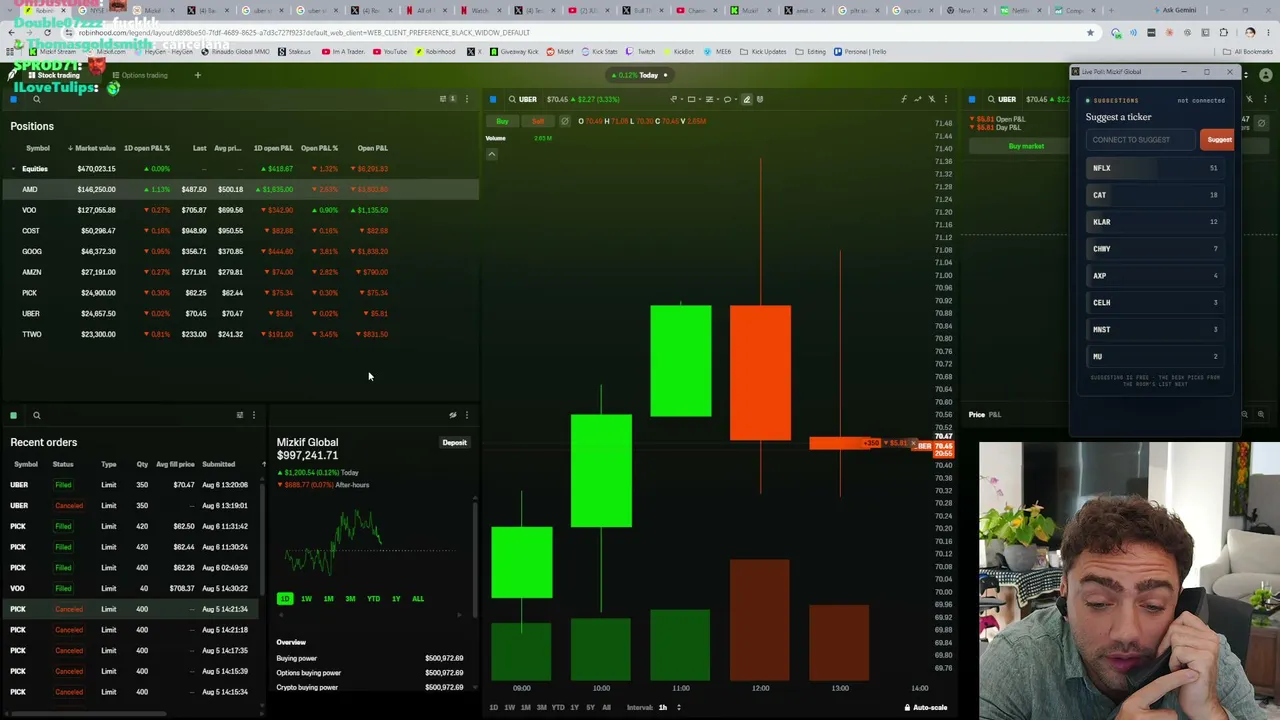This screenshot has height=720, width=1280.
Task: Click the Suggest button in Live Poll
Action: 1219,140
